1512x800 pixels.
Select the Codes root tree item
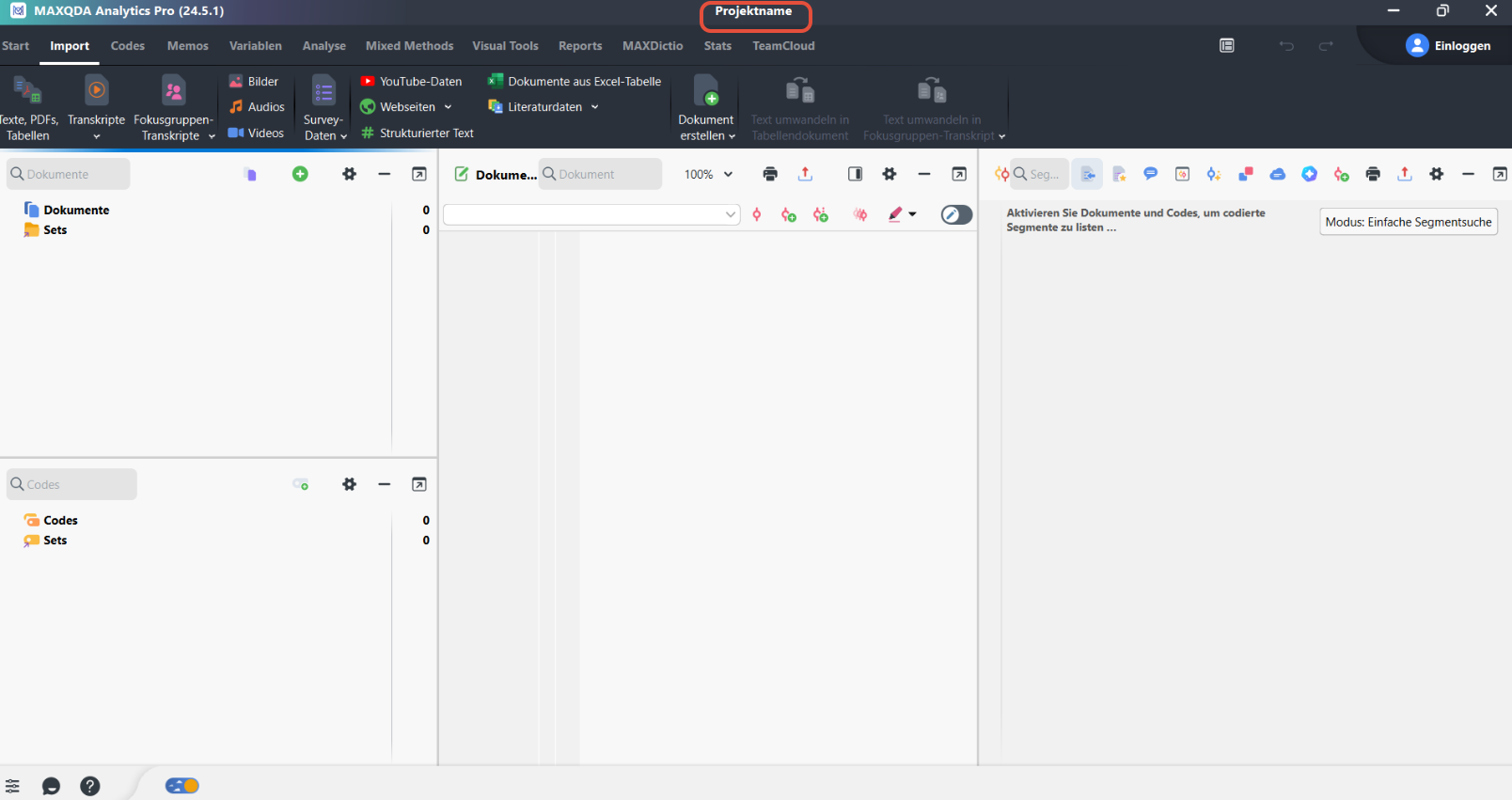[x=60, y=521]
